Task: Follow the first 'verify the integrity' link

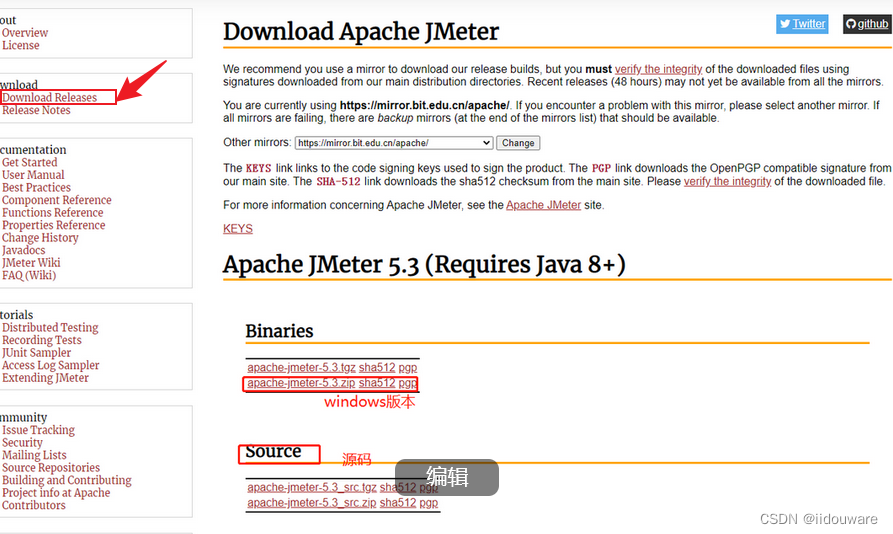Action: tap(658, 69)
